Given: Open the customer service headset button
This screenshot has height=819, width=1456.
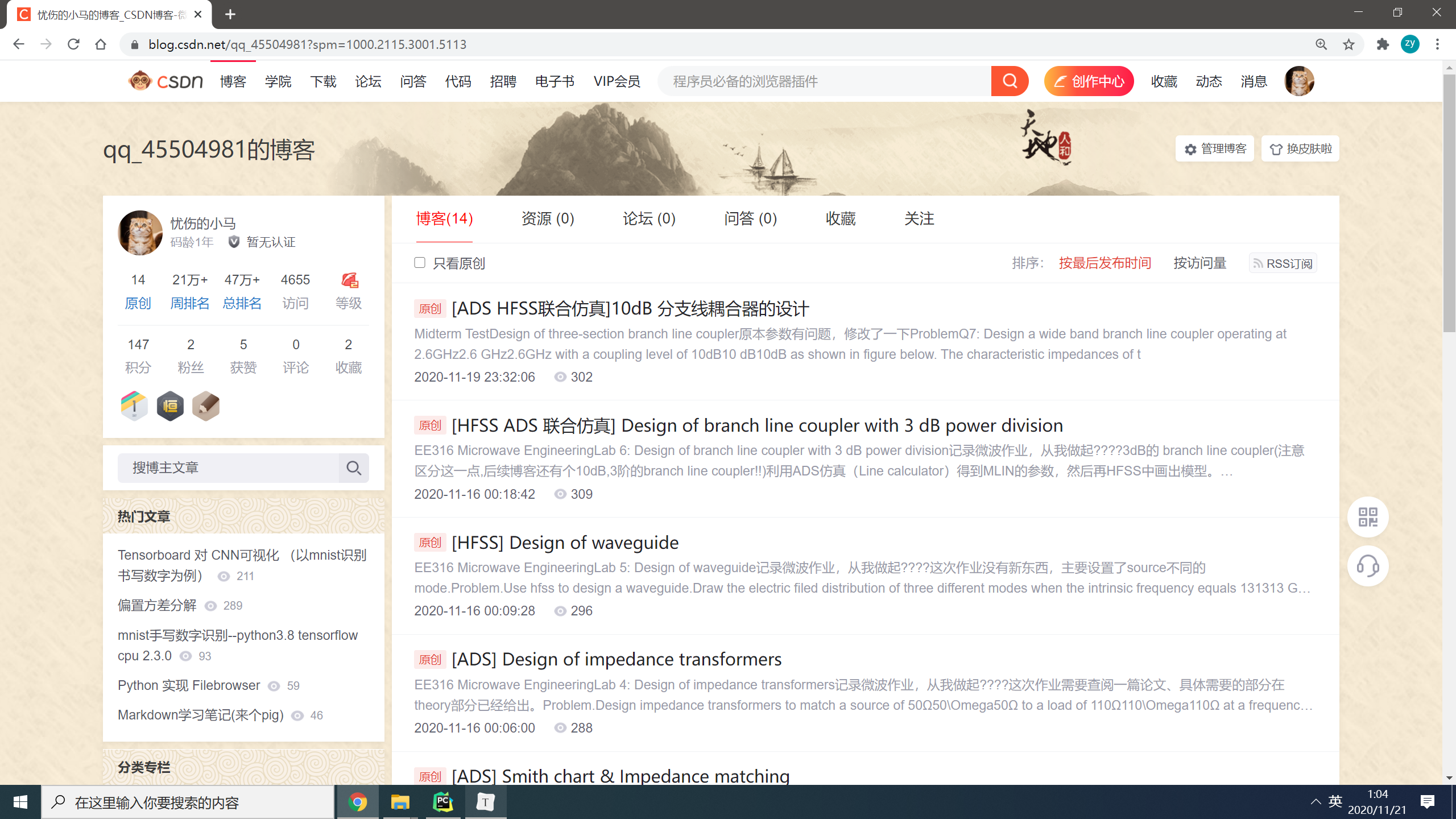Looking at the screenshot, I should (x=1368, y=566).
